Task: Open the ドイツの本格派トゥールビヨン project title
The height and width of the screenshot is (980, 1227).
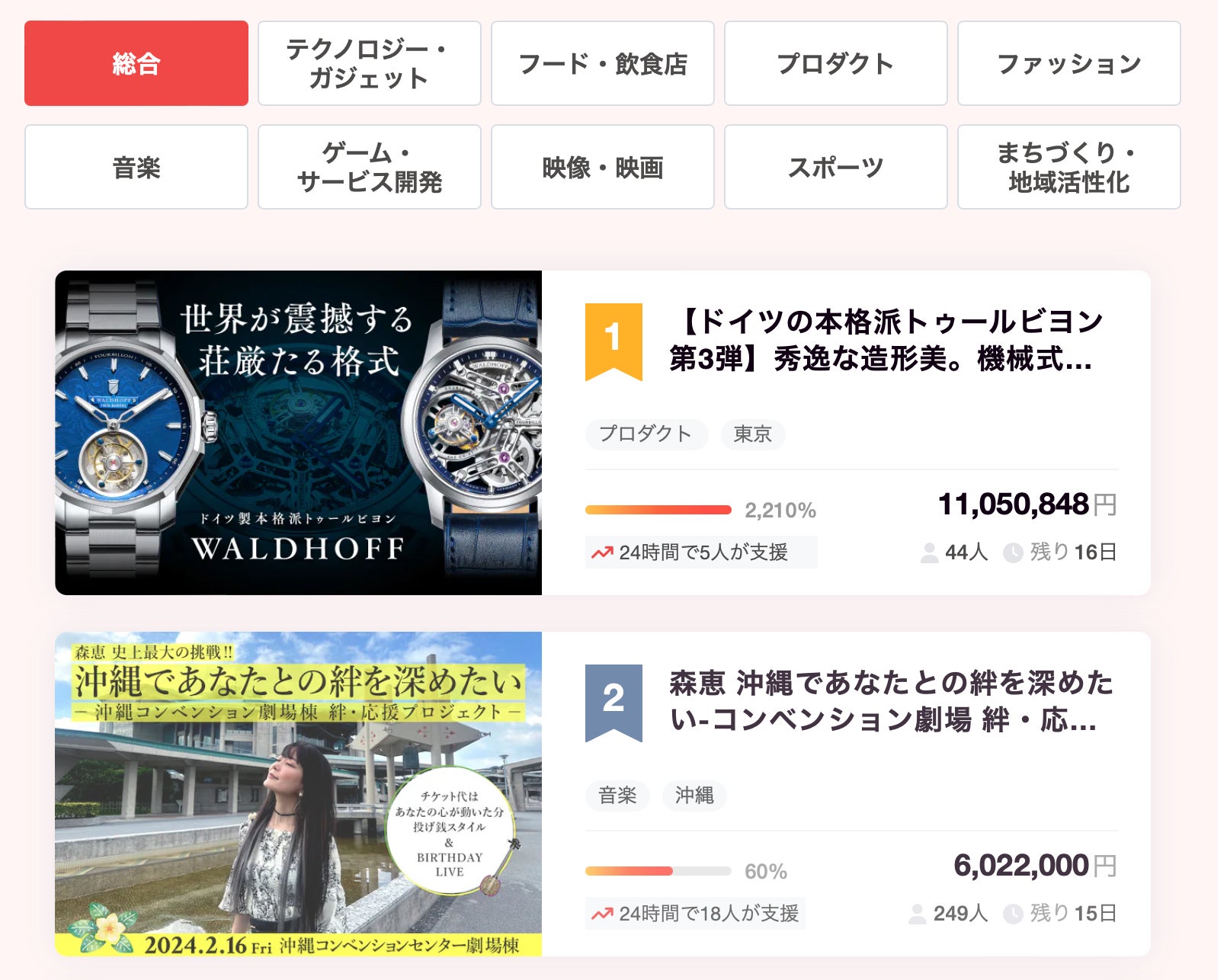Action: tap(887, 340)
